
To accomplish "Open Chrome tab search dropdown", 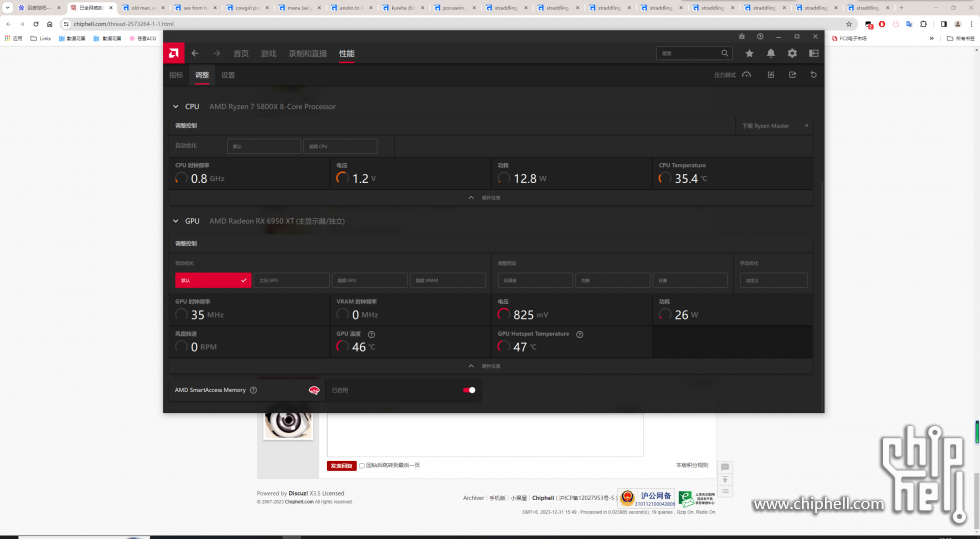I will (x=8, y=8).
